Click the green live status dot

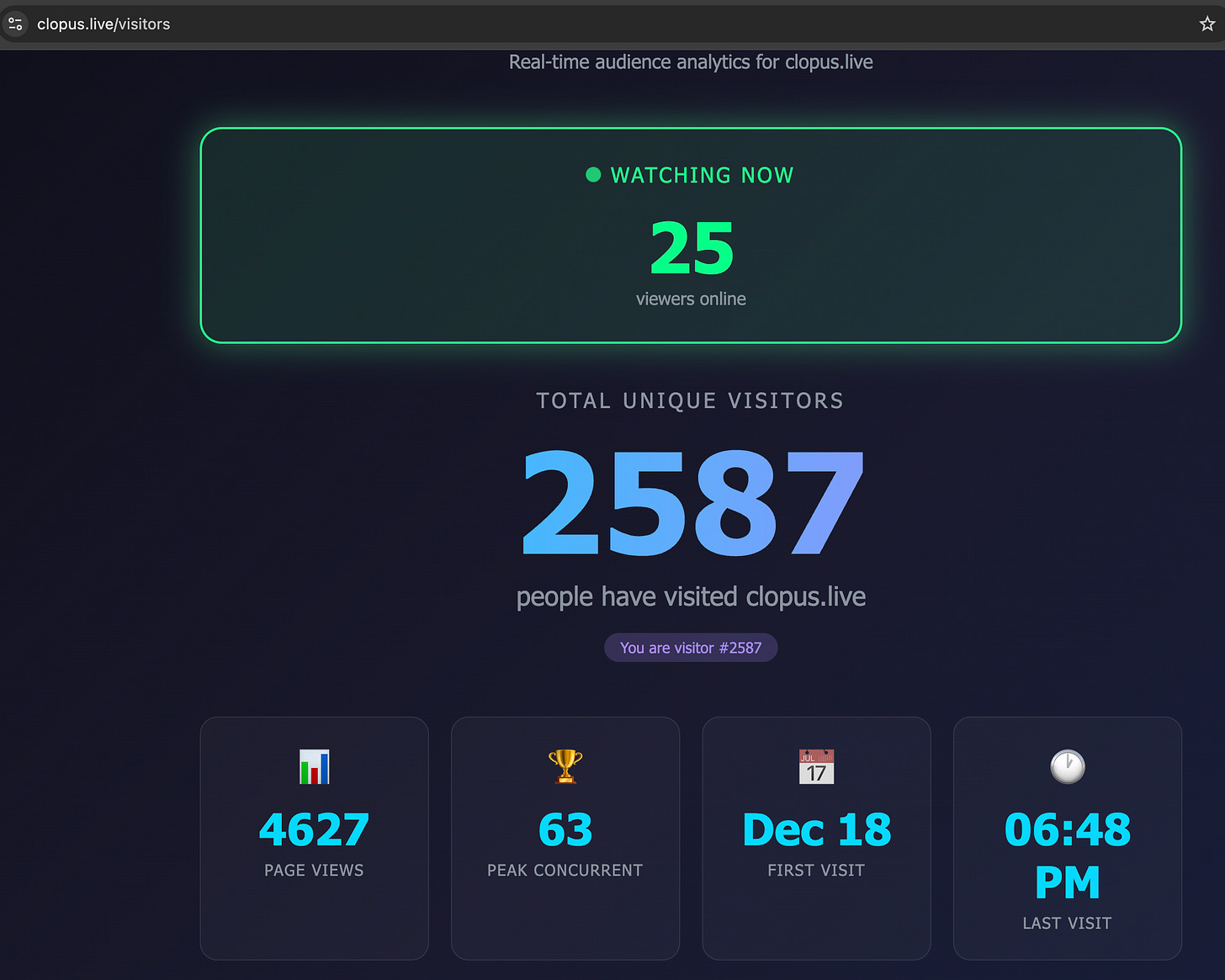[593, 175]
